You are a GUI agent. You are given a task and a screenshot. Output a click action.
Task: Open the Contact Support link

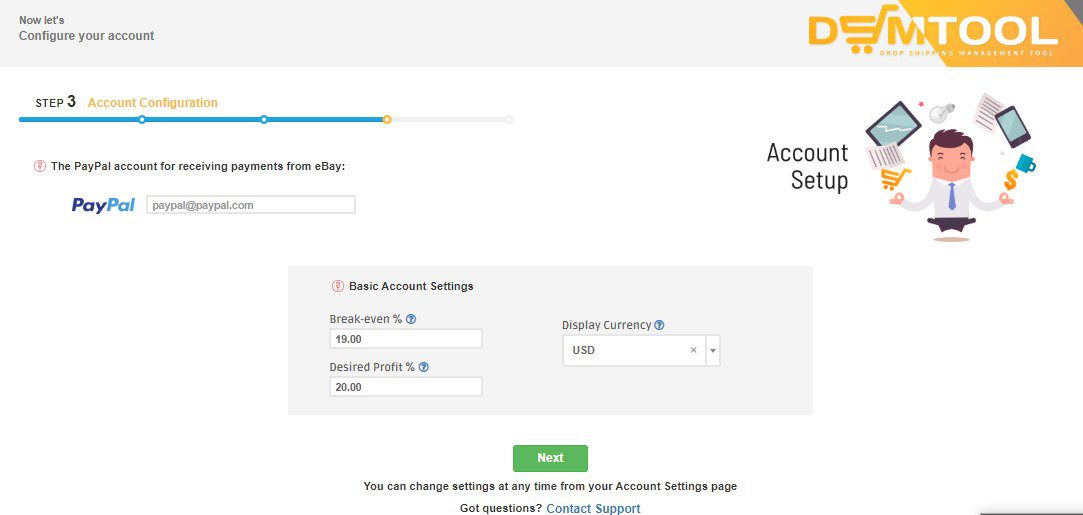pyautogui.click(x=593, y=509)
